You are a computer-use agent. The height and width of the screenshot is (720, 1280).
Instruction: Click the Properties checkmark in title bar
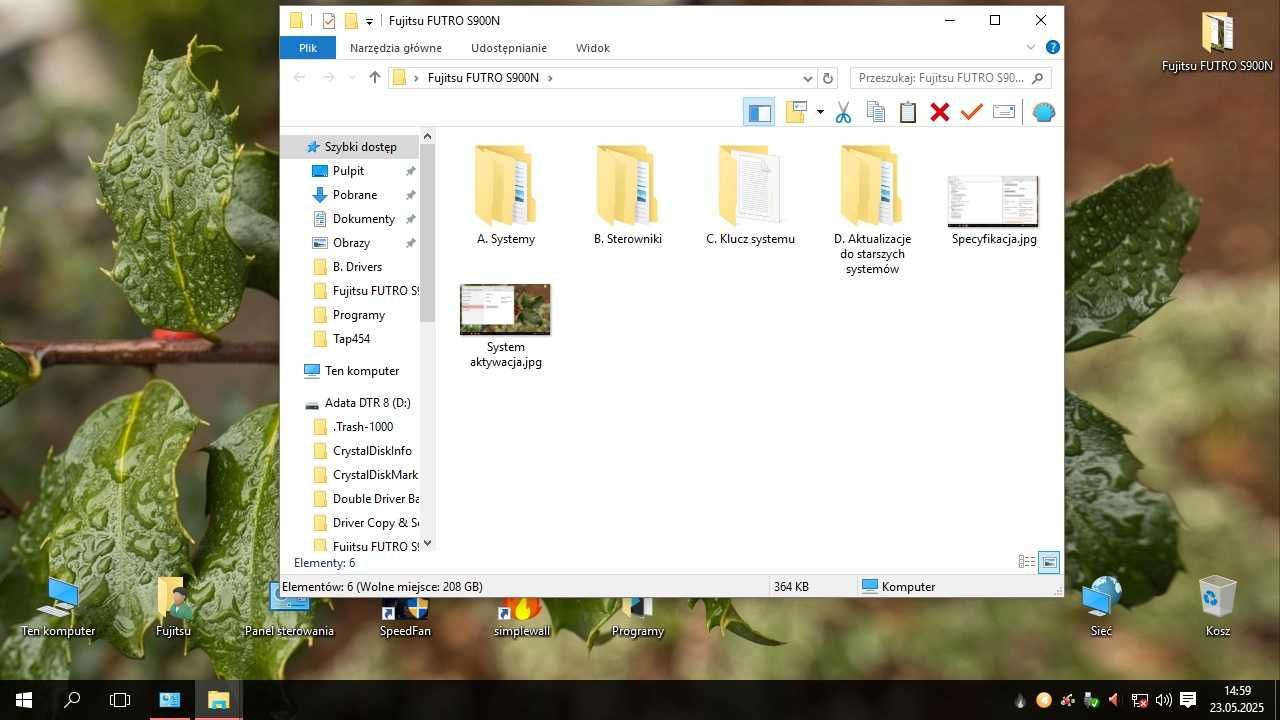pos(328,20)
